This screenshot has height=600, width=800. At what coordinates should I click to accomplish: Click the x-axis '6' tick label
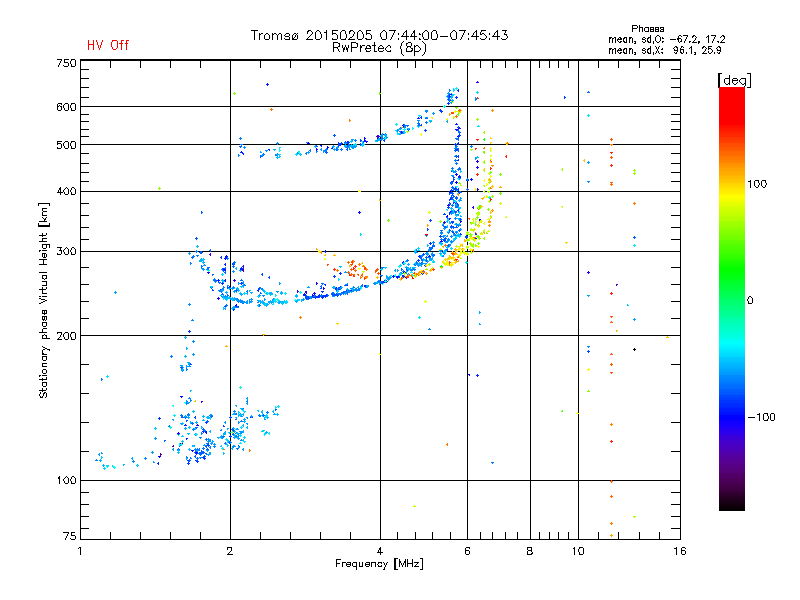tap(467, 551)
